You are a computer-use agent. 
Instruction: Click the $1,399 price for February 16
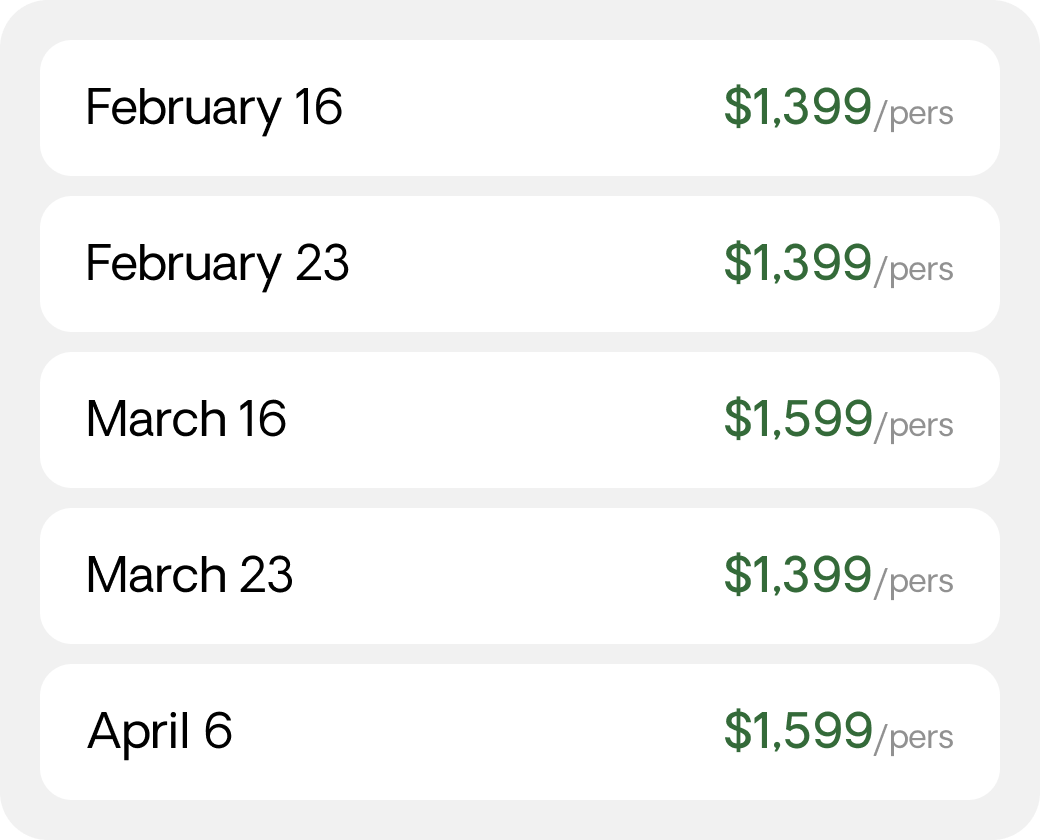coord(797,107)
